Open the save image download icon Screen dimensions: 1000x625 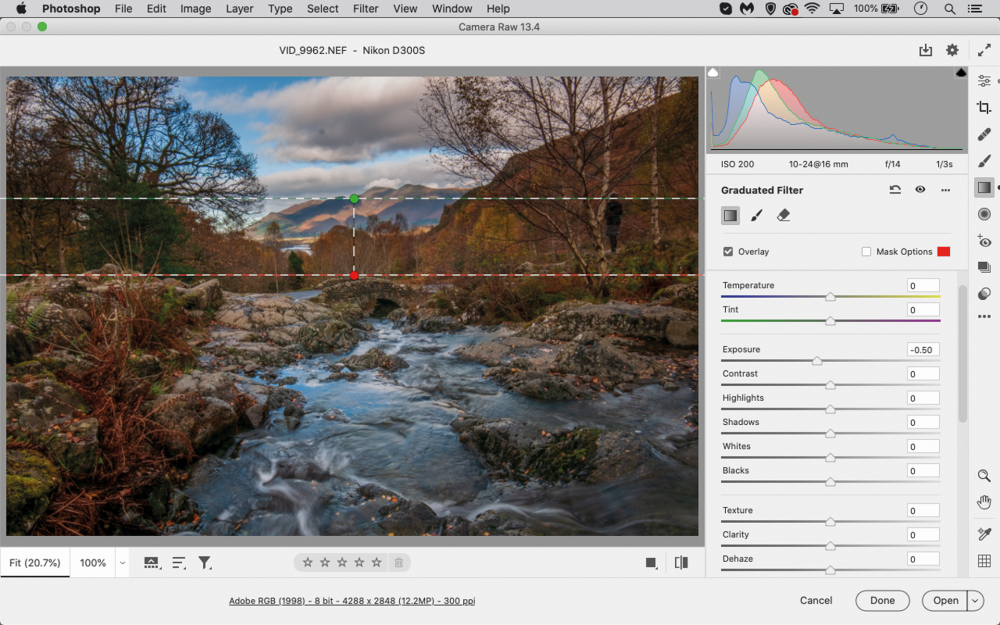point(925,50)
